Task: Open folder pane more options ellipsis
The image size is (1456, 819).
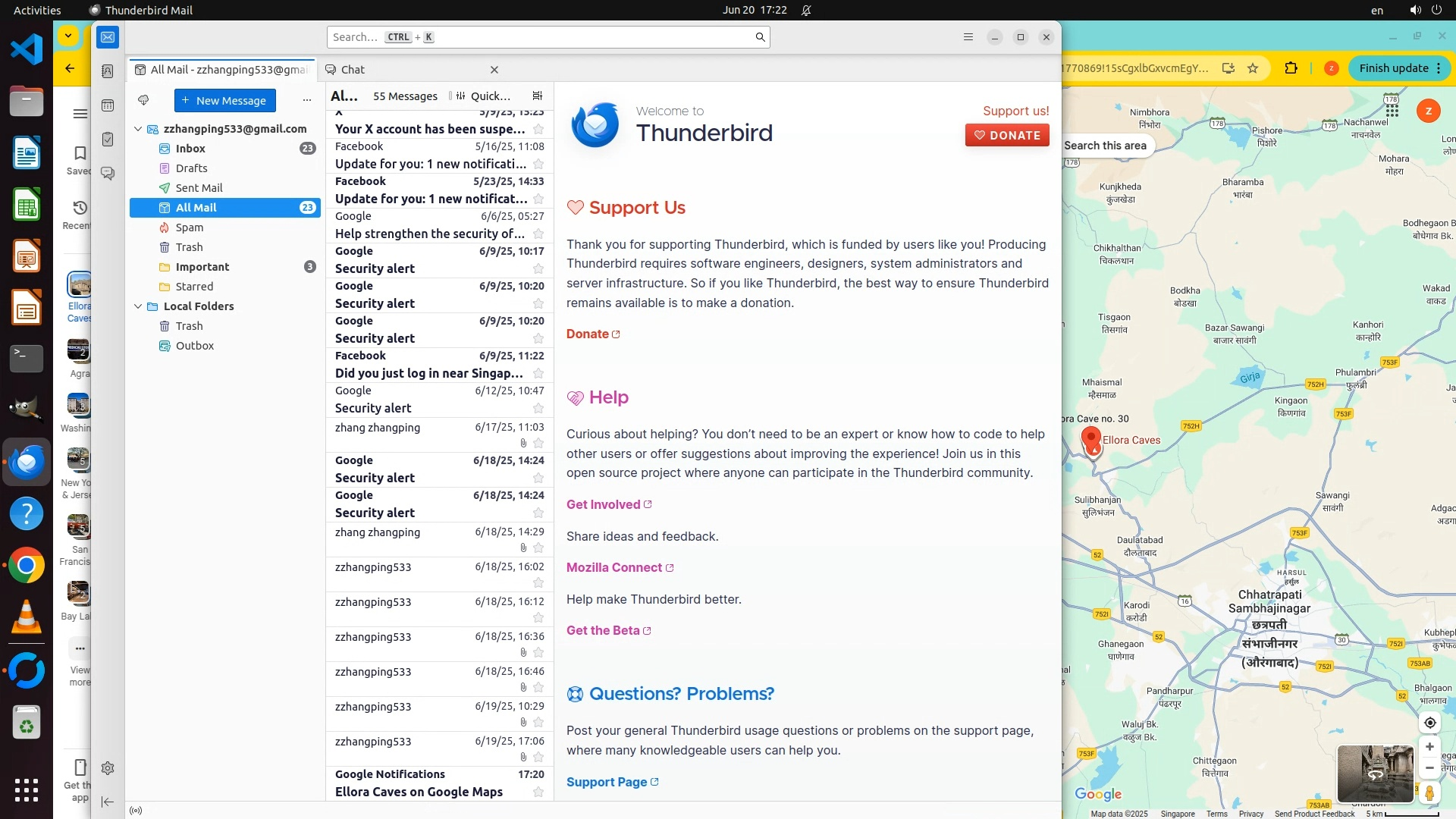Action: click(x=306, y=100)
